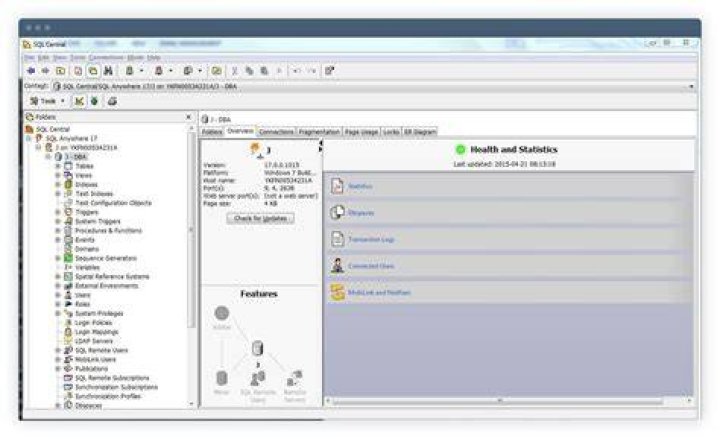Click the Transaction Logs page icon
Screen dimensions: 720x439
[338, 239]
